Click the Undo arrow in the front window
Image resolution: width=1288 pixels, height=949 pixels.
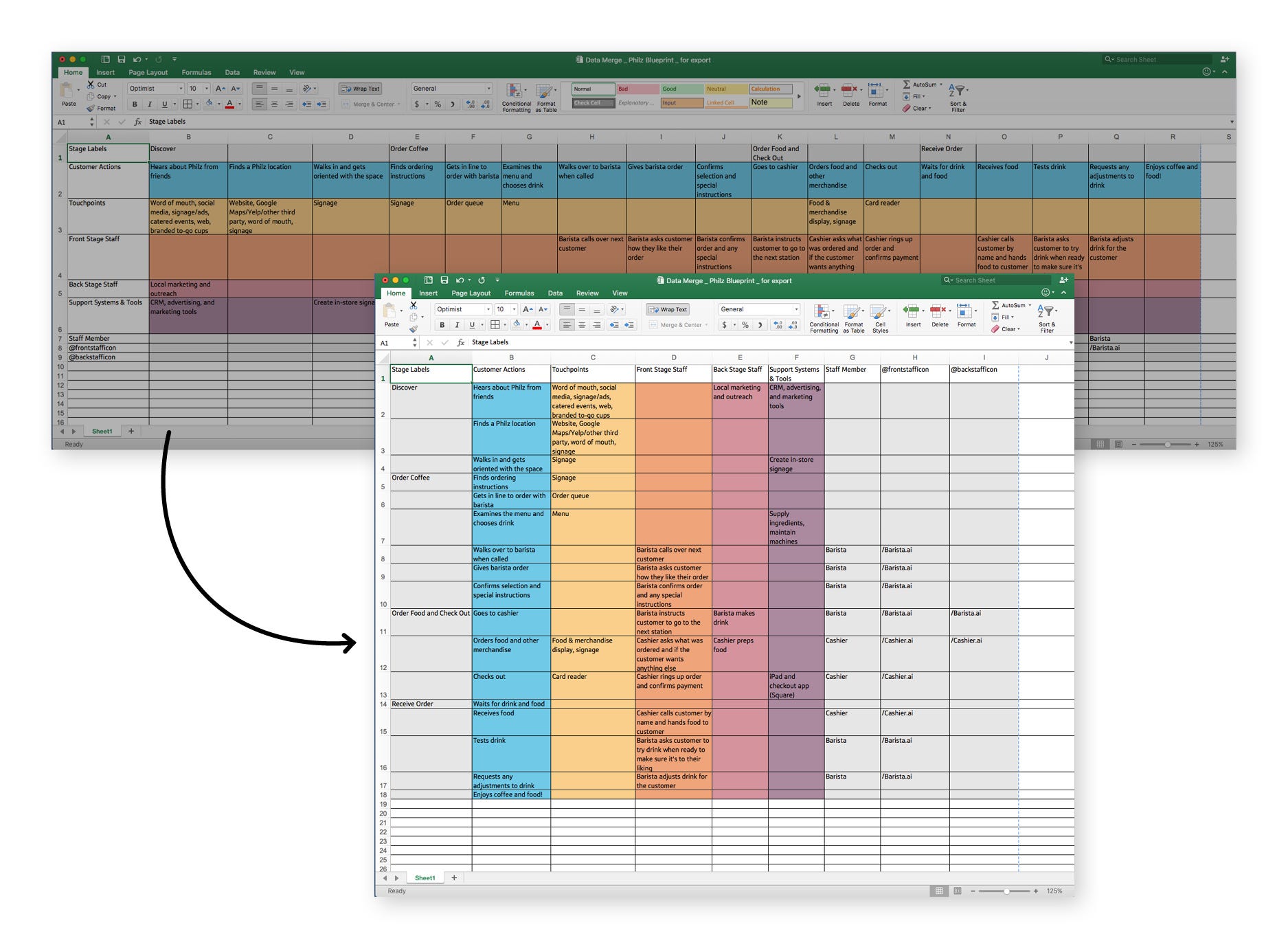click(x=460, y=280)
